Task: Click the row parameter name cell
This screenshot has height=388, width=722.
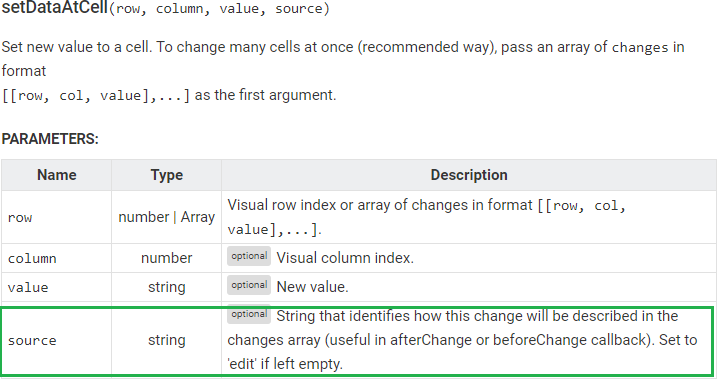Action: click(57, 217)
